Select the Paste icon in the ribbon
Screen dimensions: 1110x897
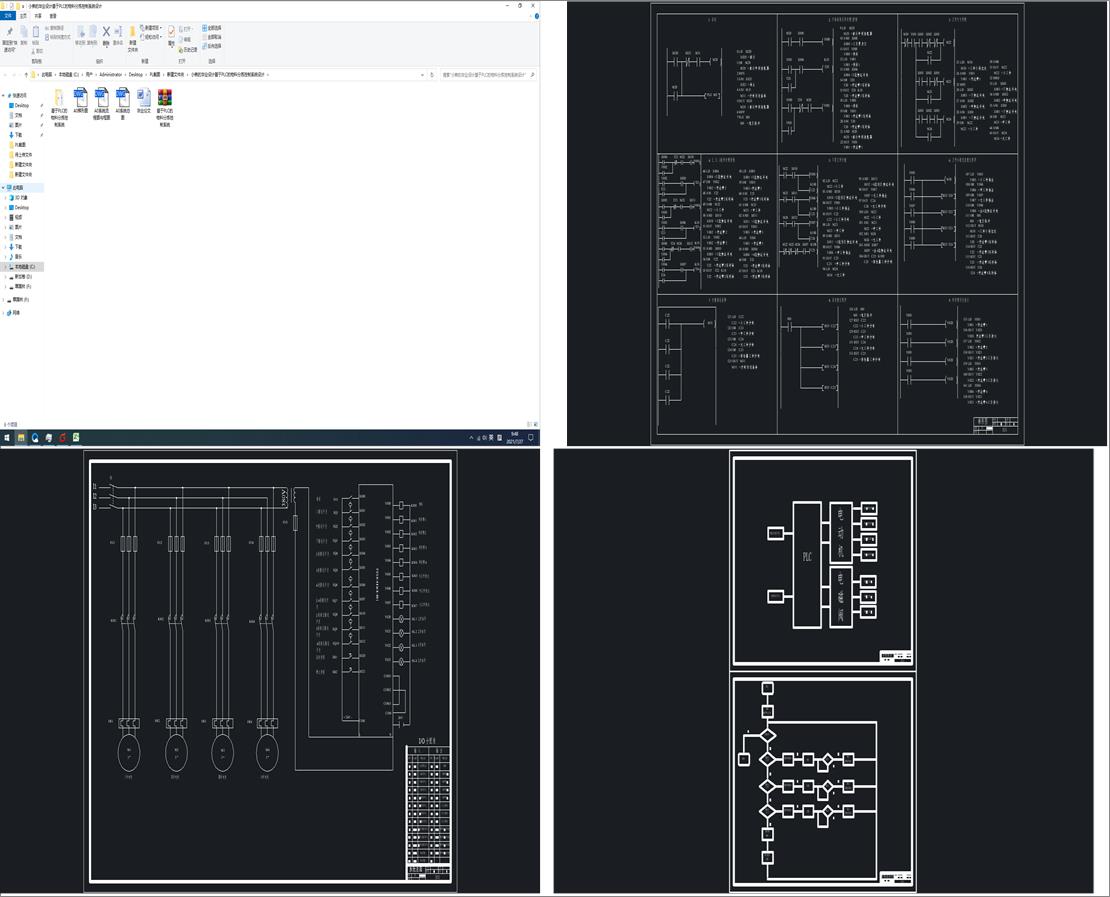(x=36, y=33)
